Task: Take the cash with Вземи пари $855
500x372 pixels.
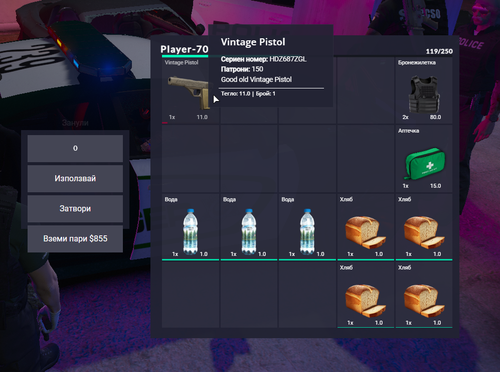Action: click(75, 239)
